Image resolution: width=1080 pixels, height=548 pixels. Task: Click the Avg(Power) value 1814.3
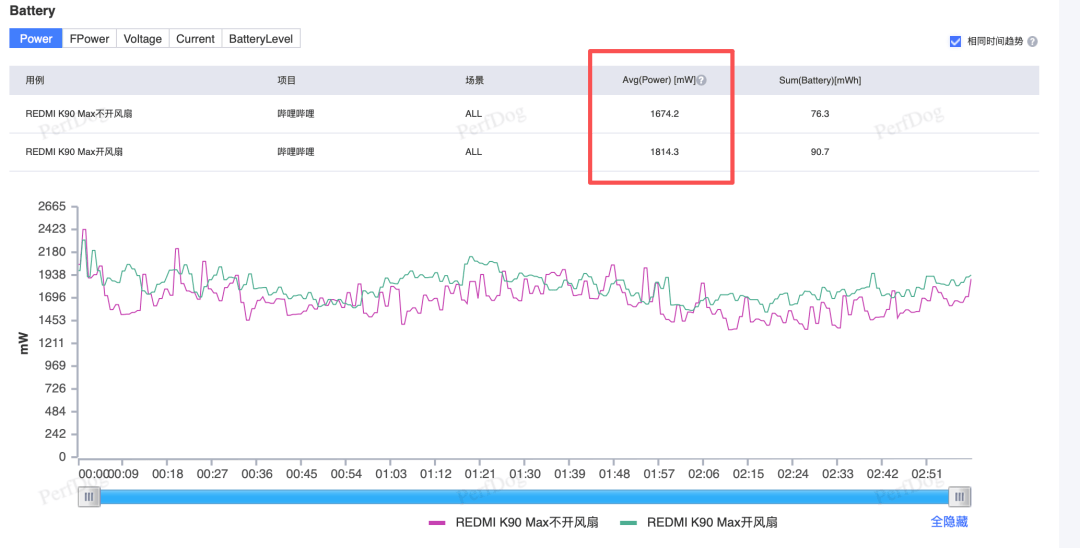point(664,152)
